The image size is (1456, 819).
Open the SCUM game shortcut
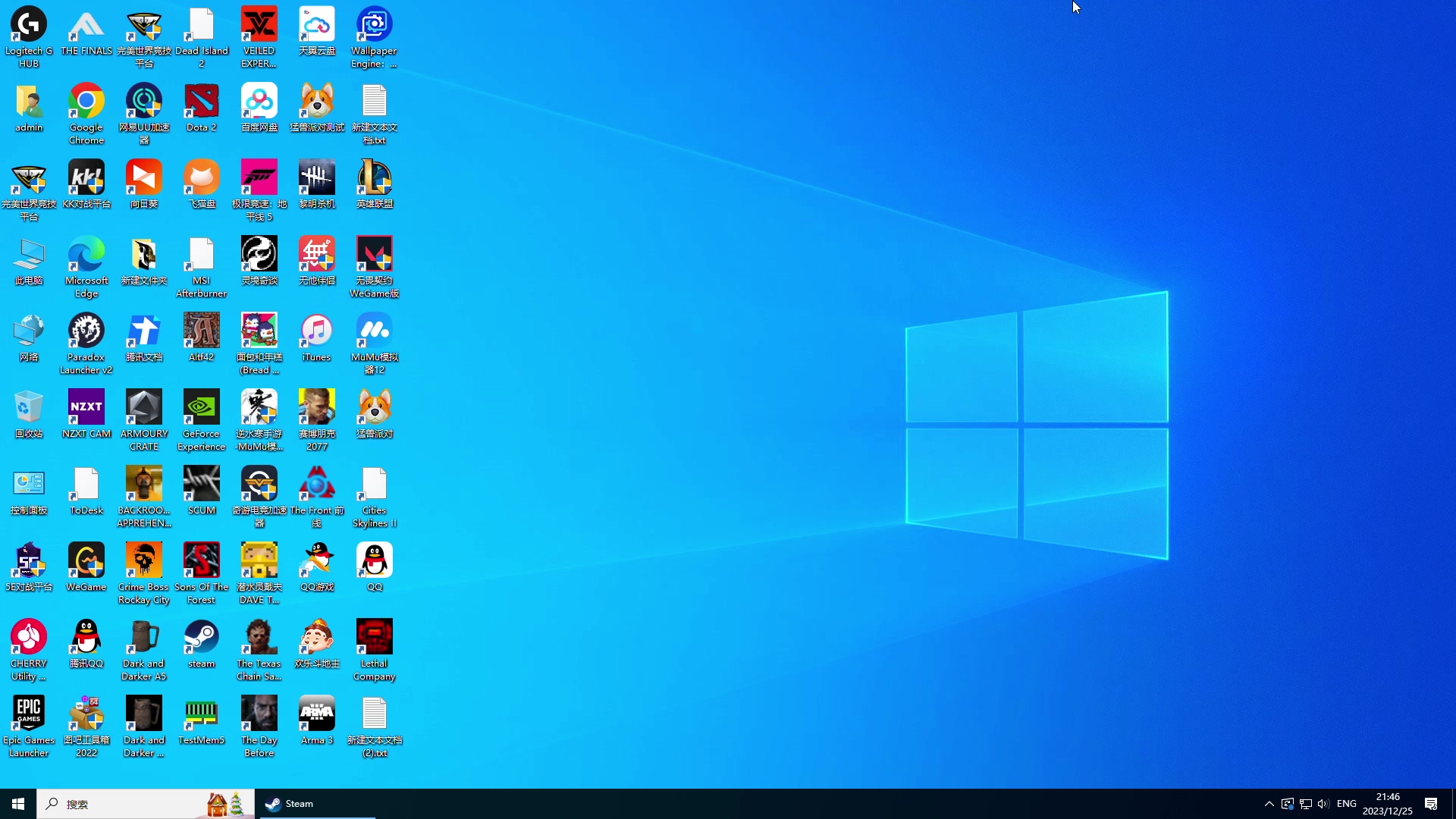pyautogui.click(x=202, y=490)
